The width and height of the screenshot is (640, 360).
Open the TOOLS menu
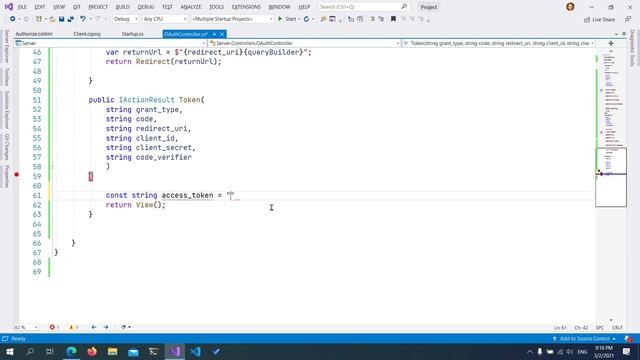pyautogui.click(x=216, y=7)
